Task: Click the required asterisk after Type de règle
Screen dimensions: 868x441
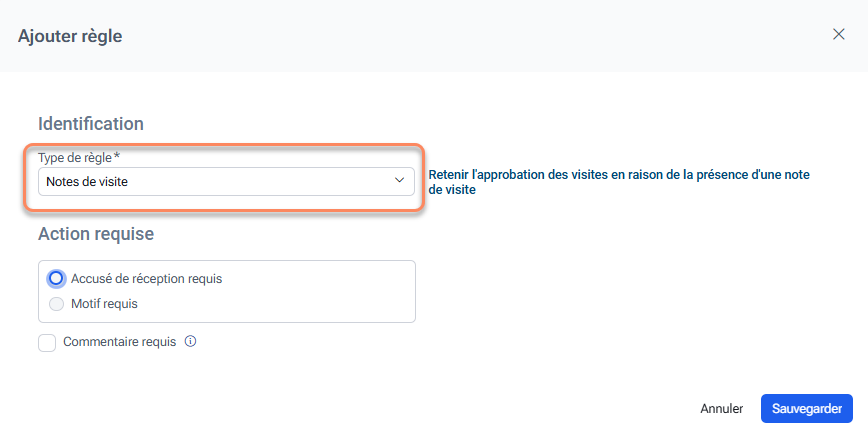Action: click(117, 156)
